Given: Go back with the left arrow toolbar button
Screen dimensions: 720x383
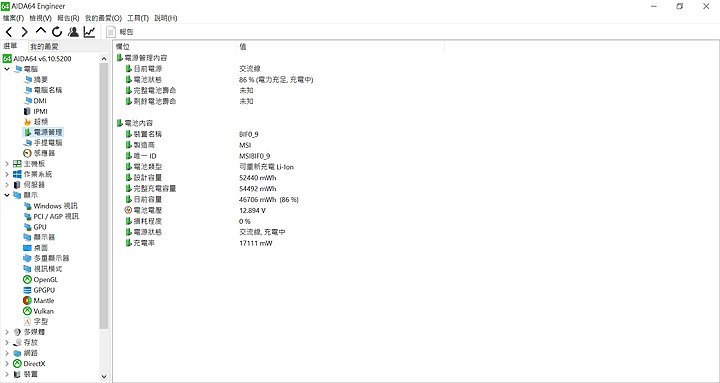Looking at the screenshot, I should [9, 32].
